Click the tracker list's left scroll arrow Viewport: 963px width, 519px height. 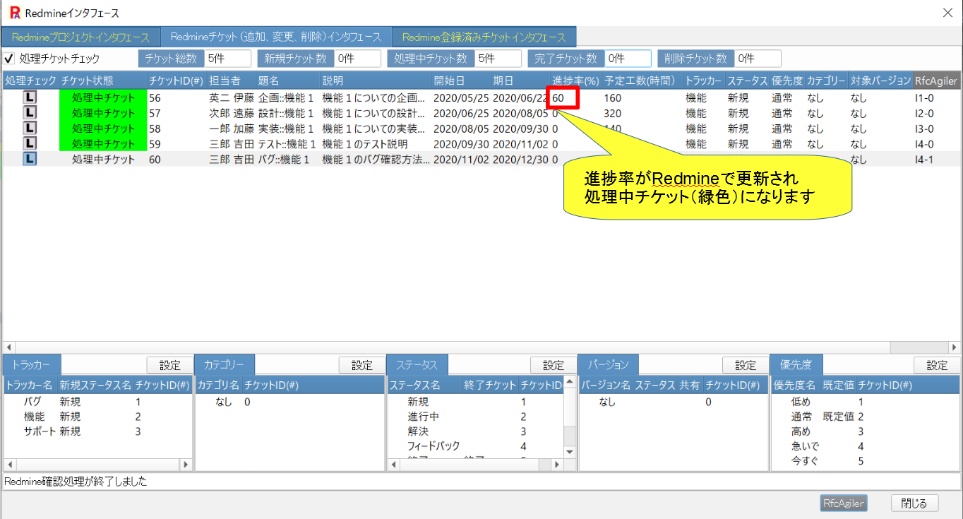(x=10, y=464)
